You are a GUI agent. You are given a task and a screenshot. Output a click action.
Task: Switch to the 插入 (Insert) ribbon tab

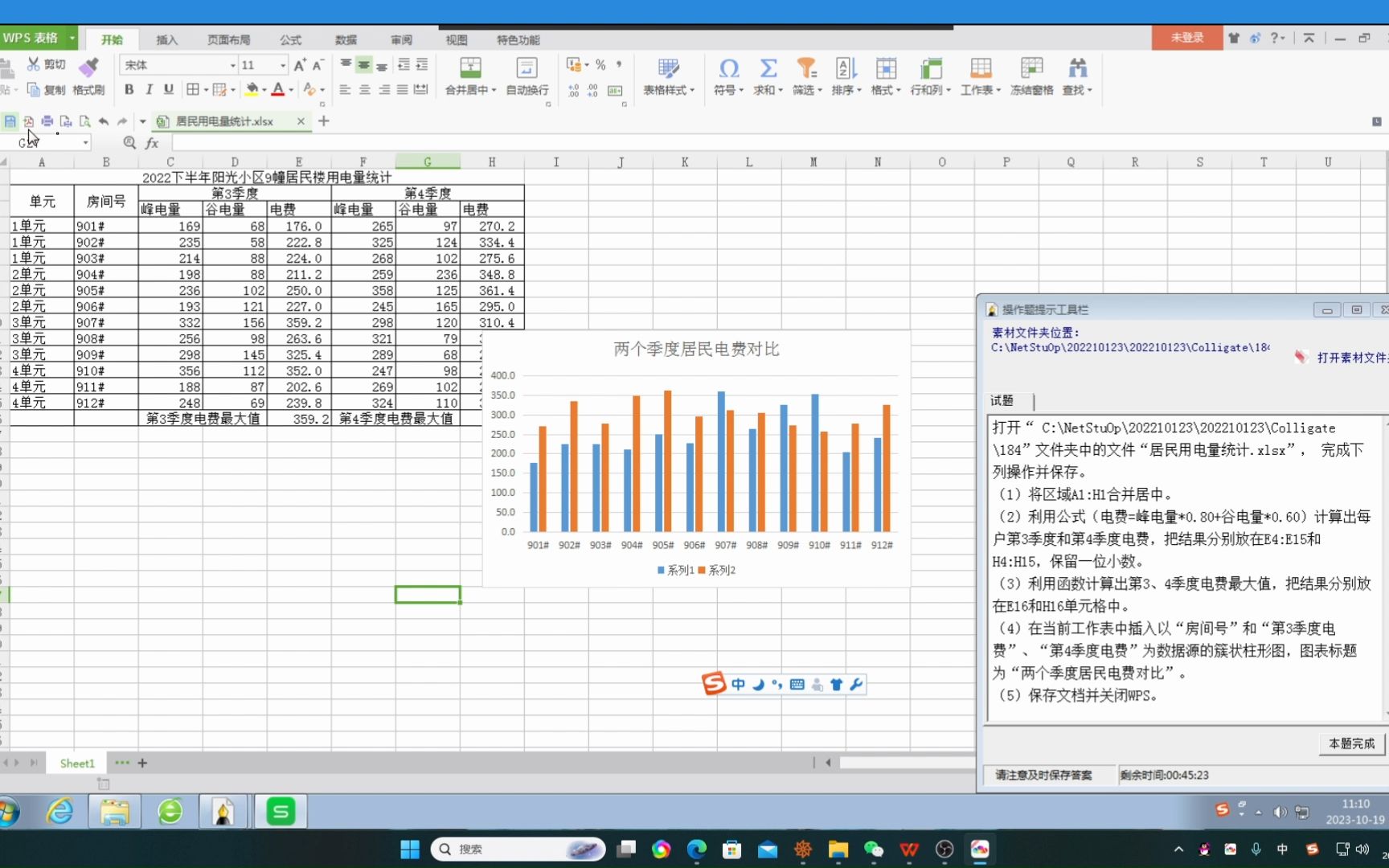point(166,39)
